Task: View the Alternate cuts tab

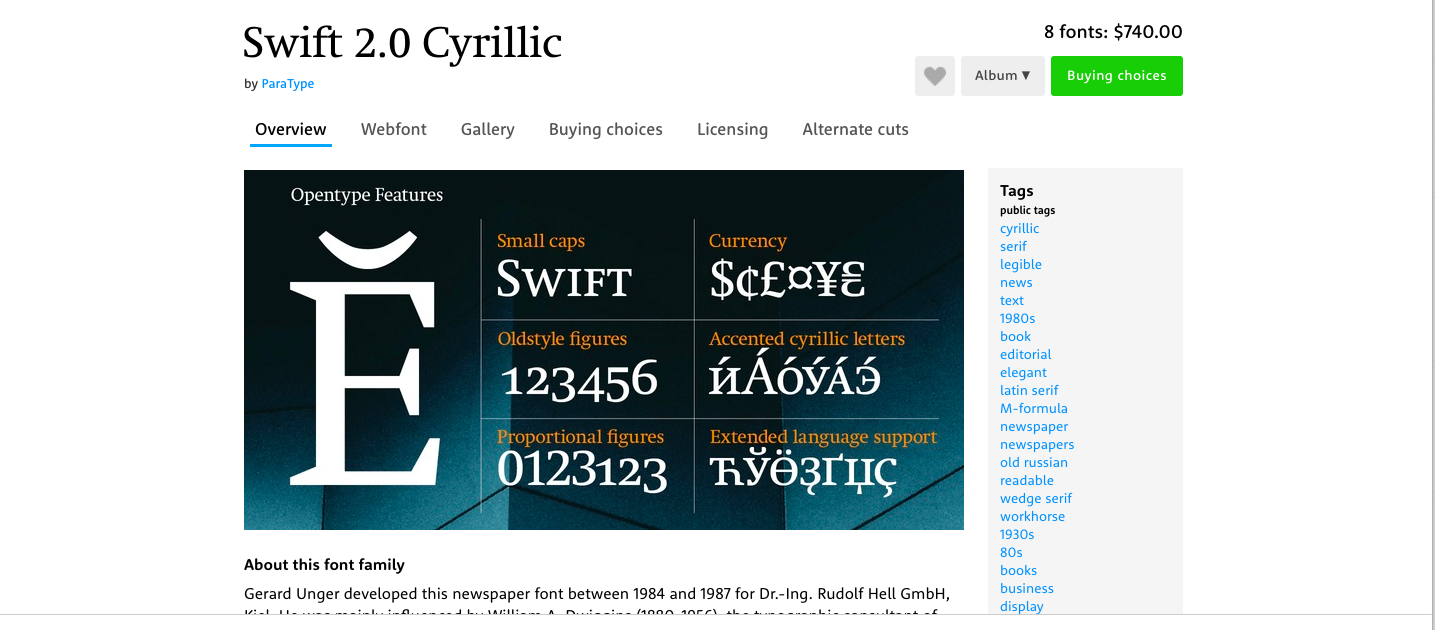Action: 856,129
